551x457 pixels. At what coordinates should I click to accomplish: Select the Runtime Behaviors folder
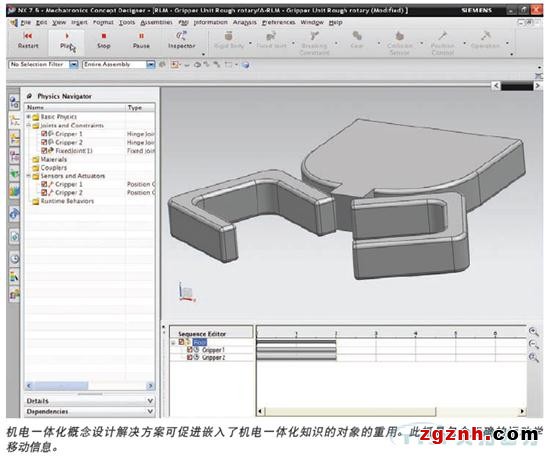pos(63,201)
